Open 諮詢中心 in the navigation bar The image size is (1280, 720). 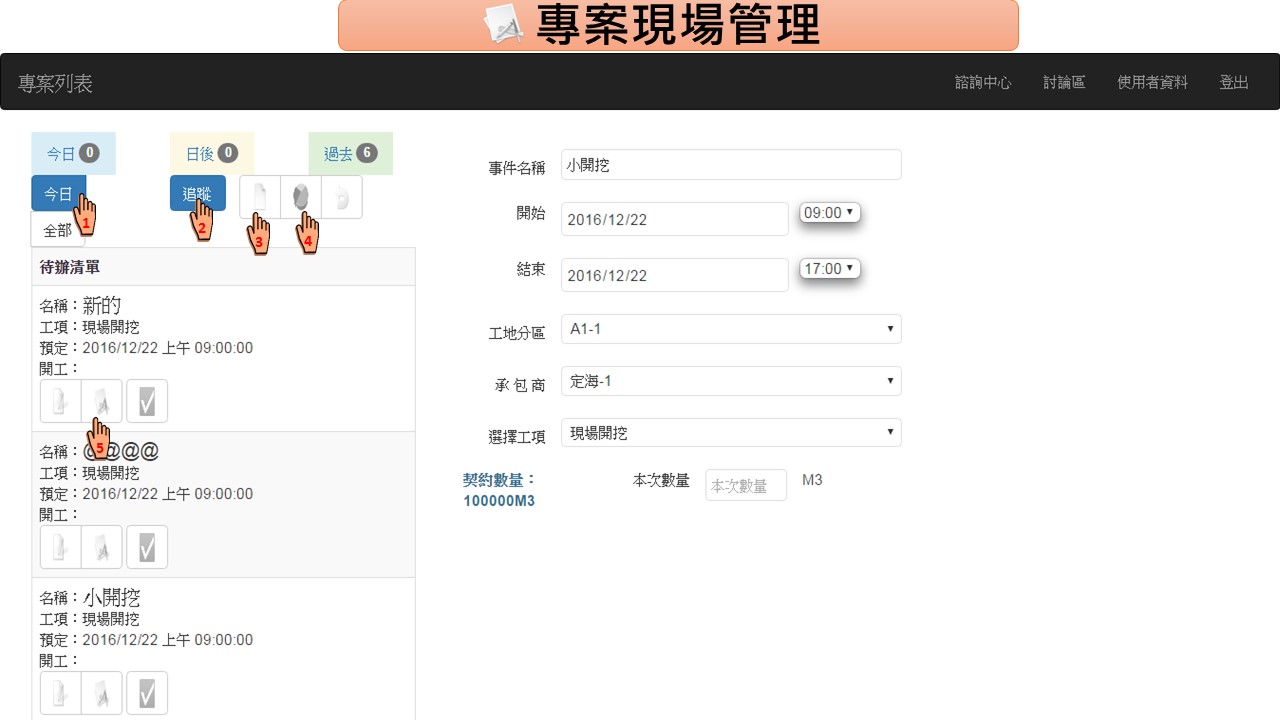click(x=983, y=83)
